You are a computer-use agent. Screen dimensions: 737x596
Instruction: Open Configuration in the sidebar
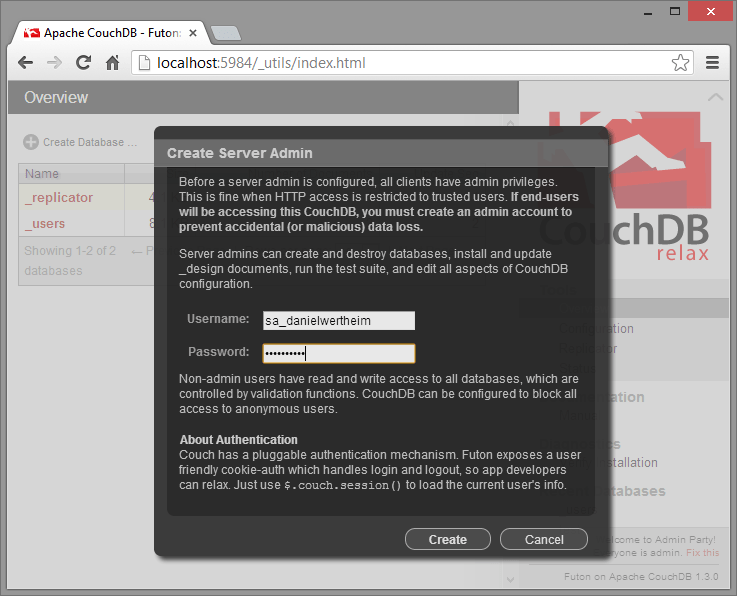pos(596,329)
